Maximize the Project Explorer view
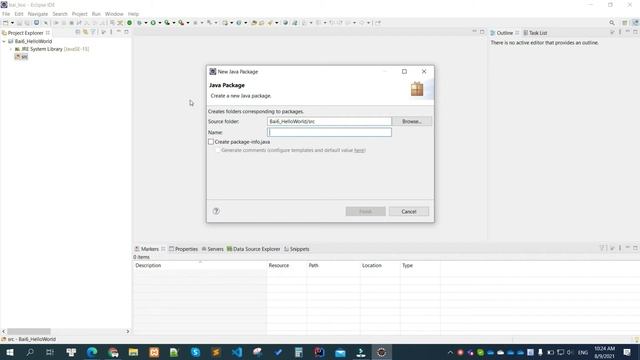Viewport: 640px width, 360px height. (127, 32)
